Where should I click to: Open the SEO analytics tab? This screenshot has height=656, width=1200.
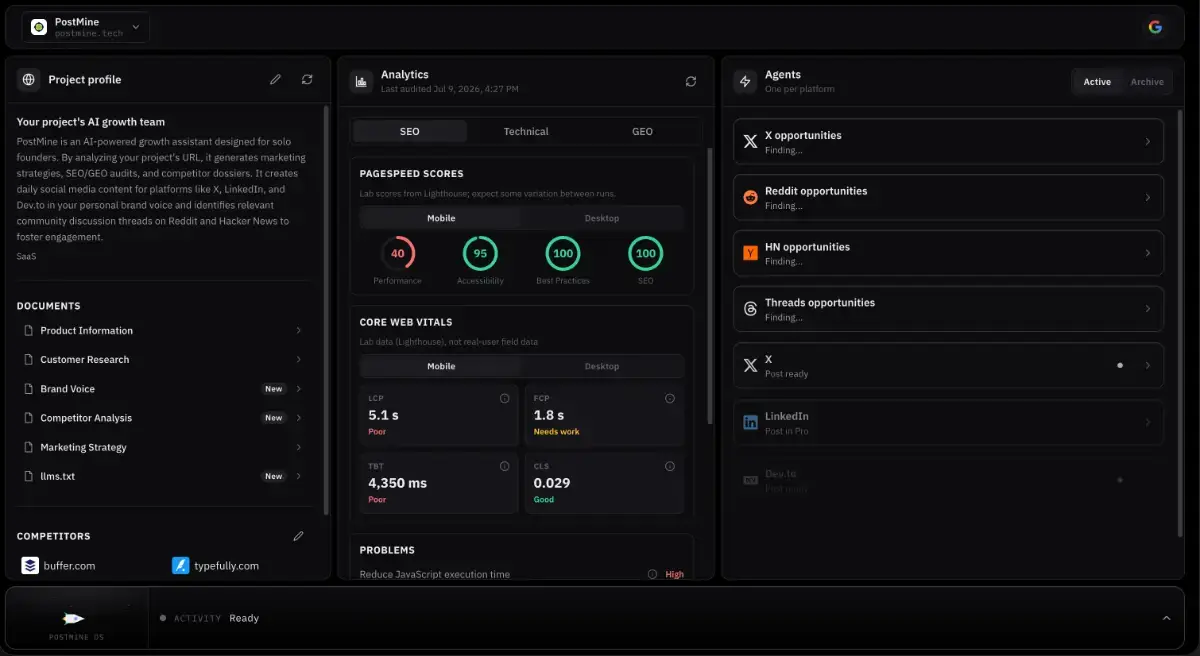click(x=410, y=131)
